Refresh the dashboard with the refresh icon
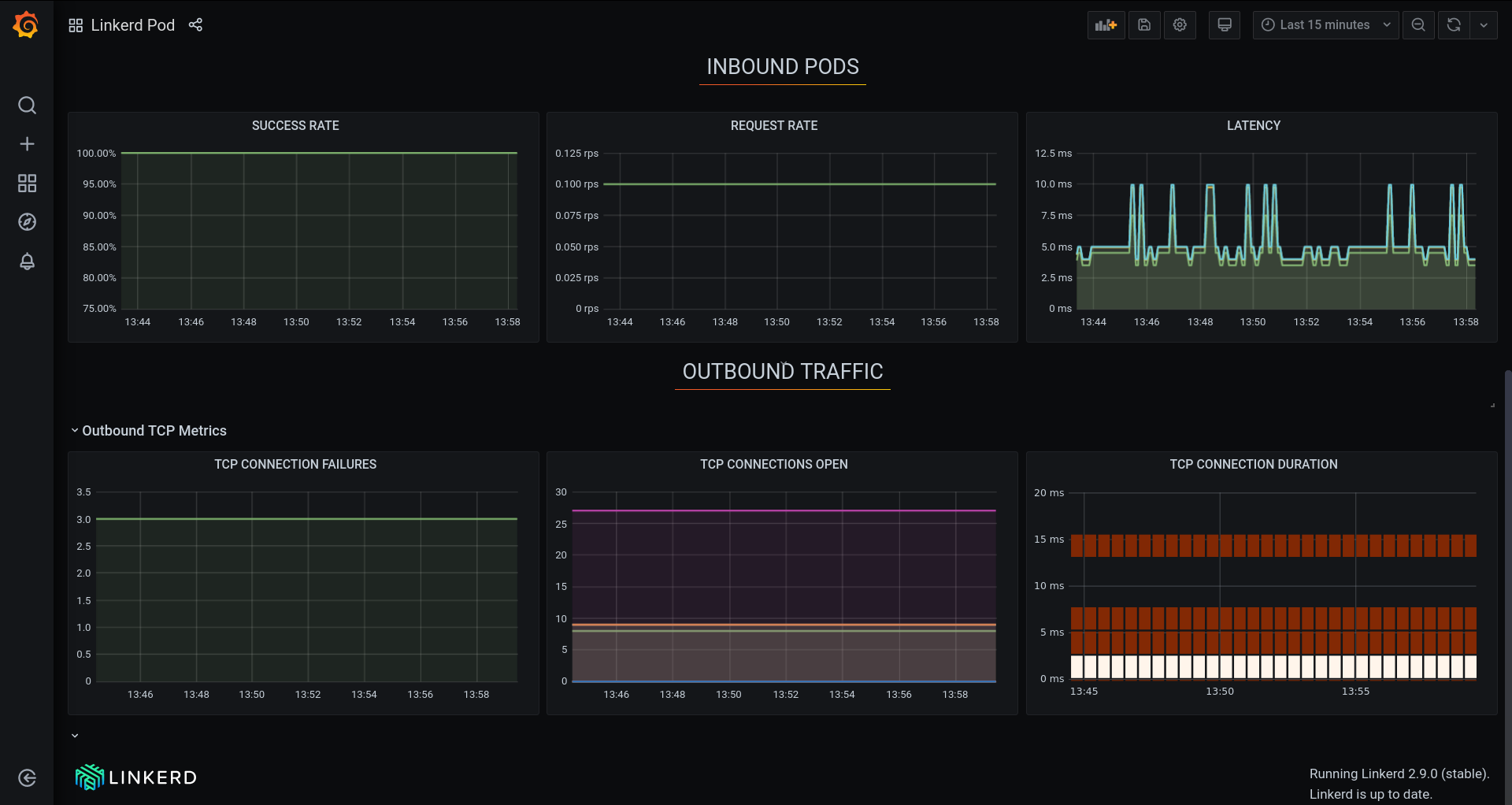 pos(1453,24)
